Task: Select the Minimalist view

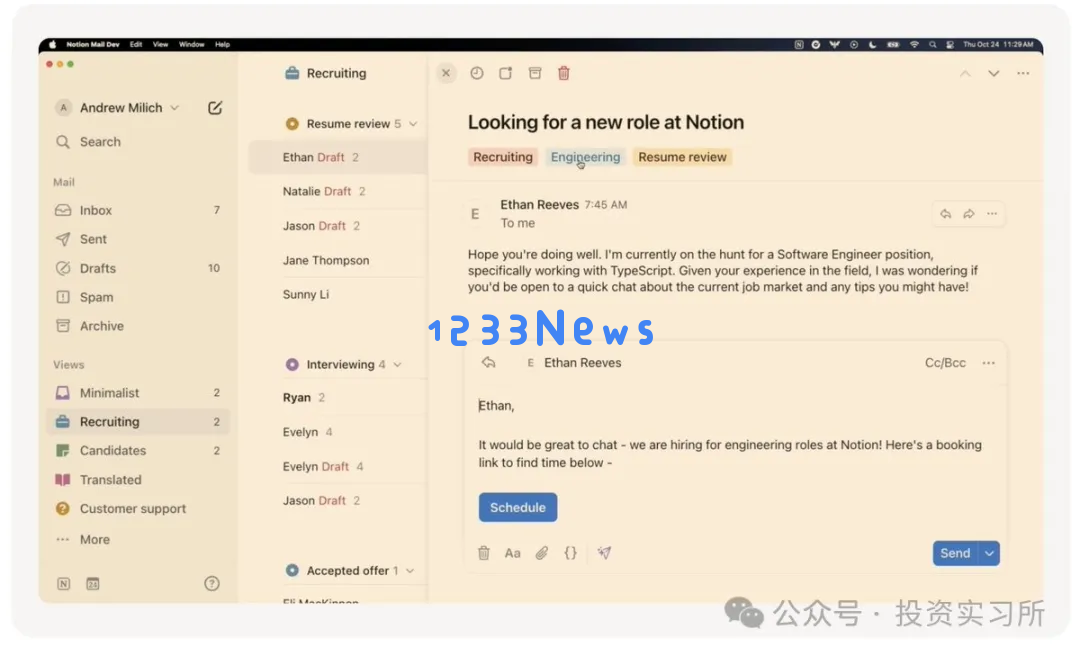Action: point(138,393)
